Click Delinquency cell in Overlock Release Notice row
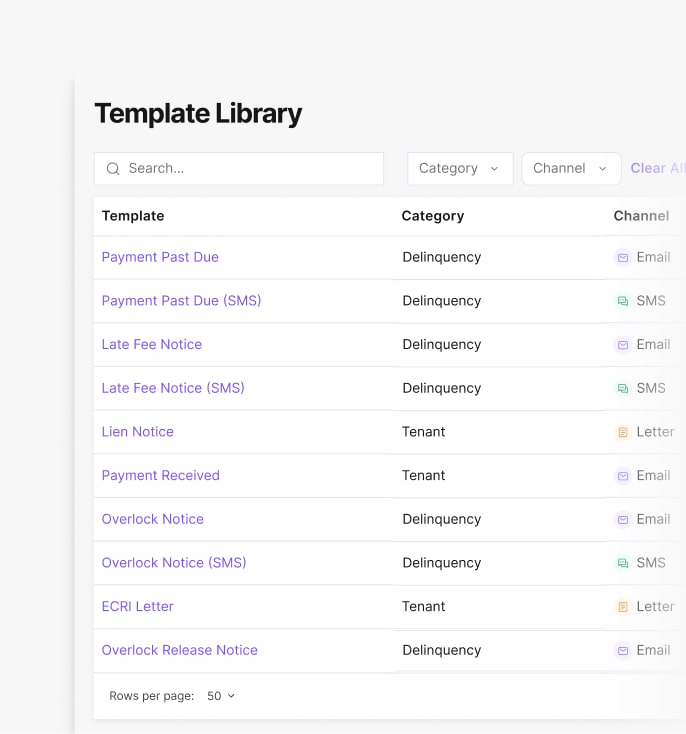 (x=442, y=650)
